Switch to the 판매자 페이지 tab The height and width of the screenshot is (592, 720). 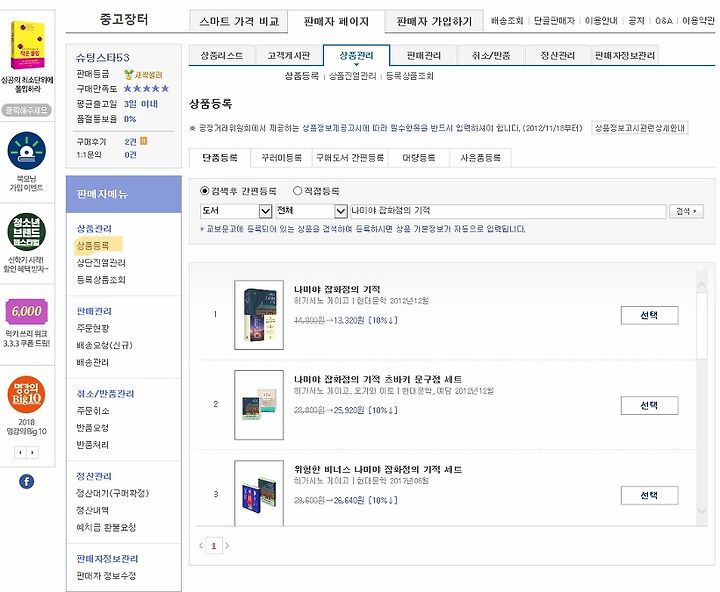336,22
